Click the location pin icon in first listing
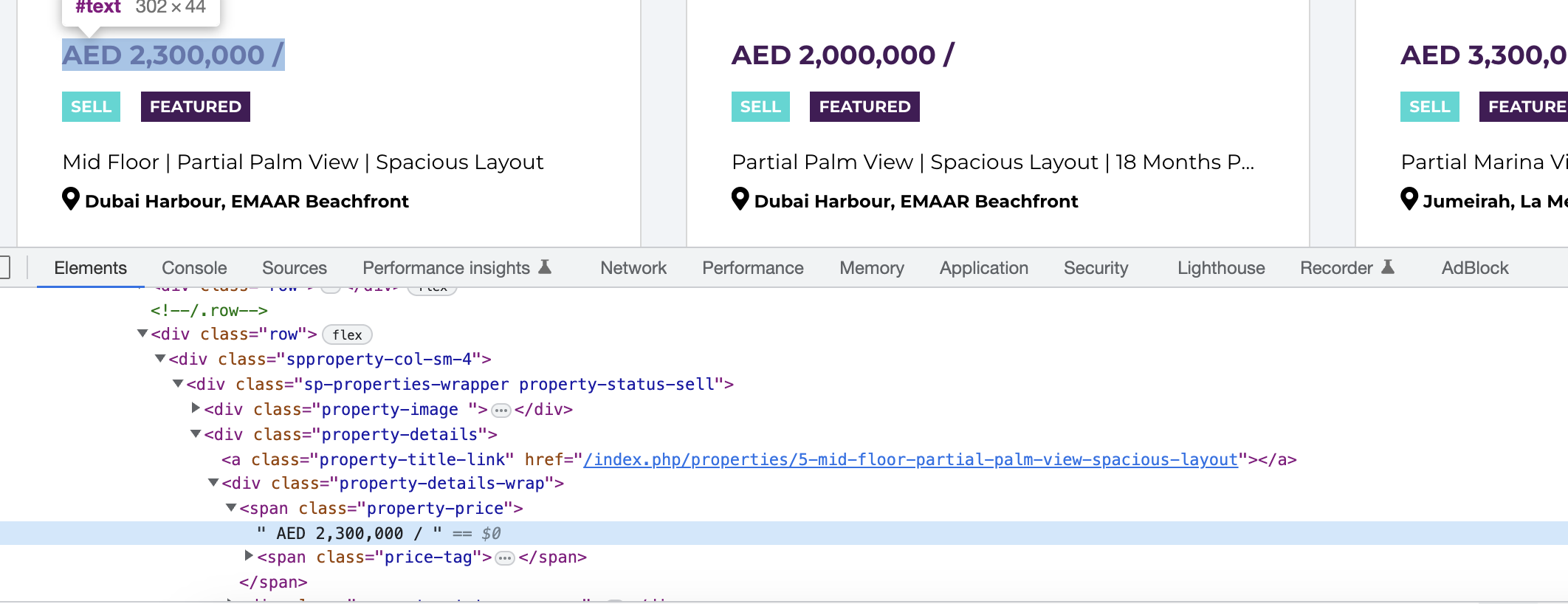The width and height of the screenshot is (1568, 604). click(71, 199)
